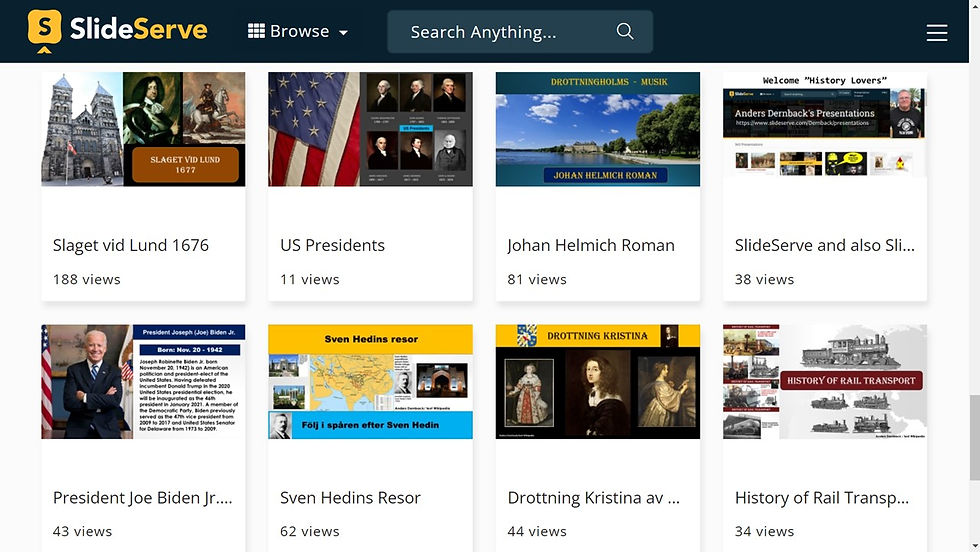Open the Sven Hedins resor thumbnail
The width and height of the screenshot is (980, 552).
tap(370, 381)
